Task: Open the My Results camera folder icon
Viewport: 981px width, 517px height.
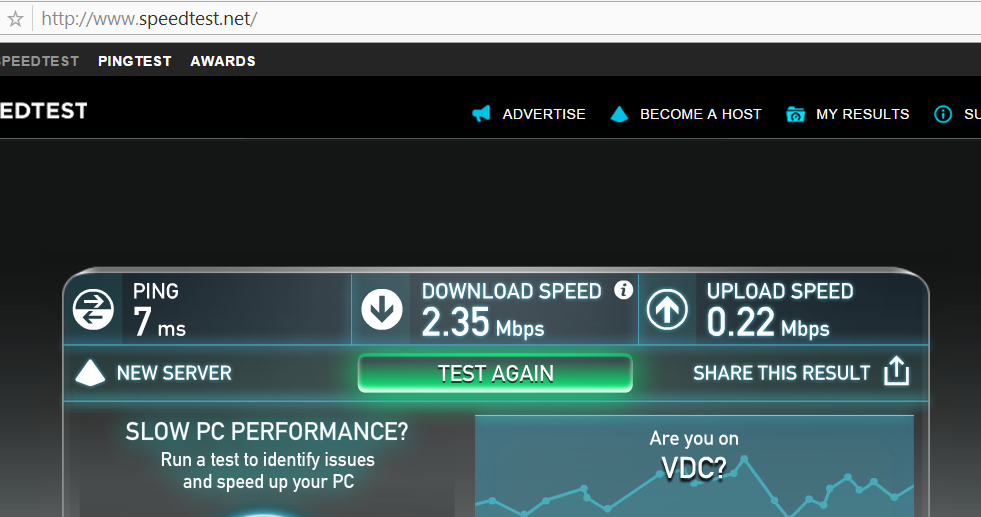Action: point(795,114)
